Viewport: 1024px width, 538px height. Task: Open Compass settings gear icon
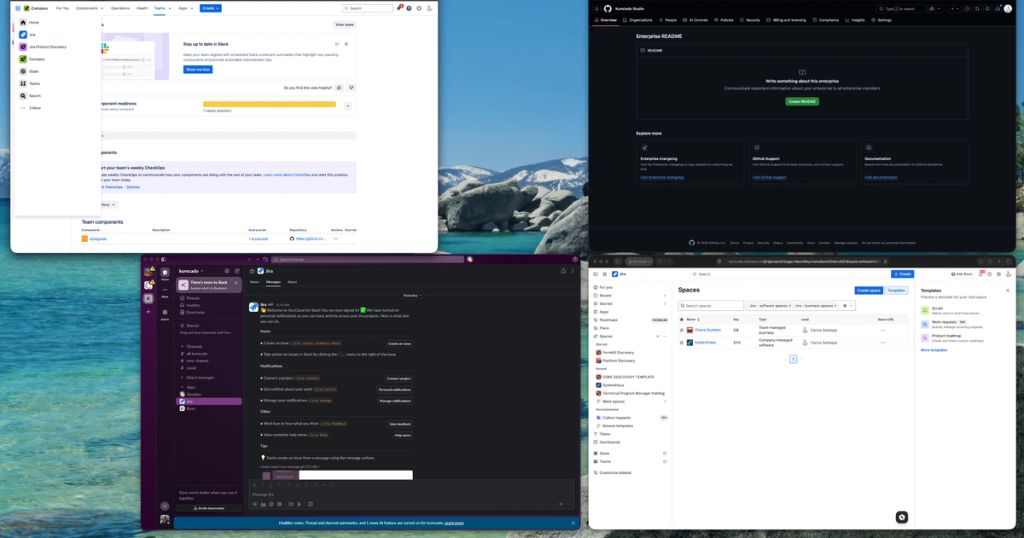(x=419, y=8)
